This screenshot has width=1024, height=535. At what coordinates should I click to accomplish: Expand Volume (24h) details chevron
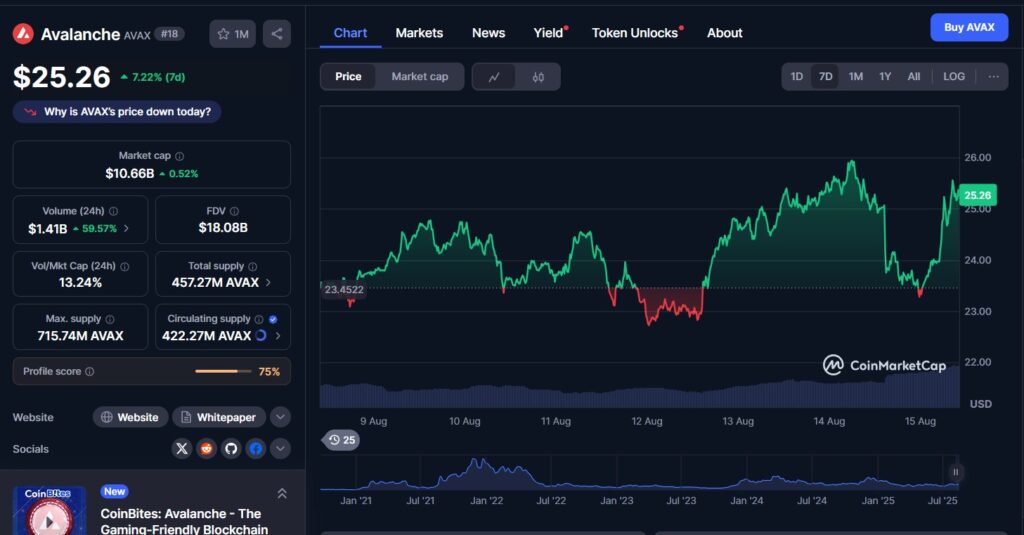tap(126, 229)
